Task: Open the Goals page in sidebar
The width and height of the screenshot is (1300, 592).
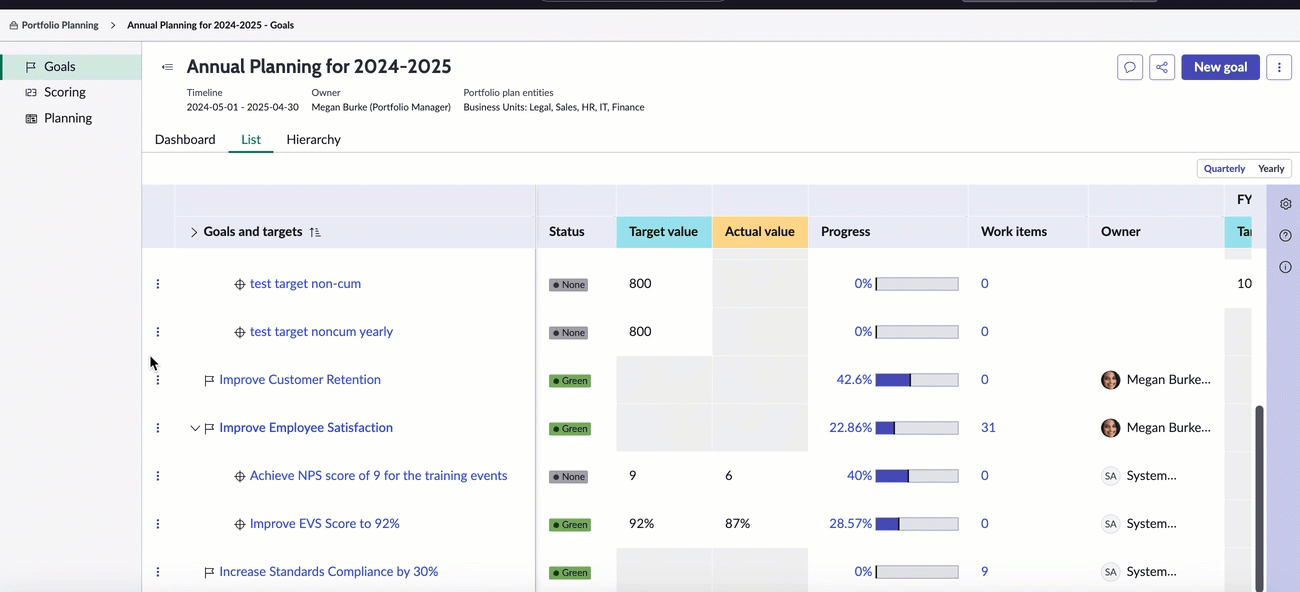Action: pyautogui.click(x=70, y=67)
